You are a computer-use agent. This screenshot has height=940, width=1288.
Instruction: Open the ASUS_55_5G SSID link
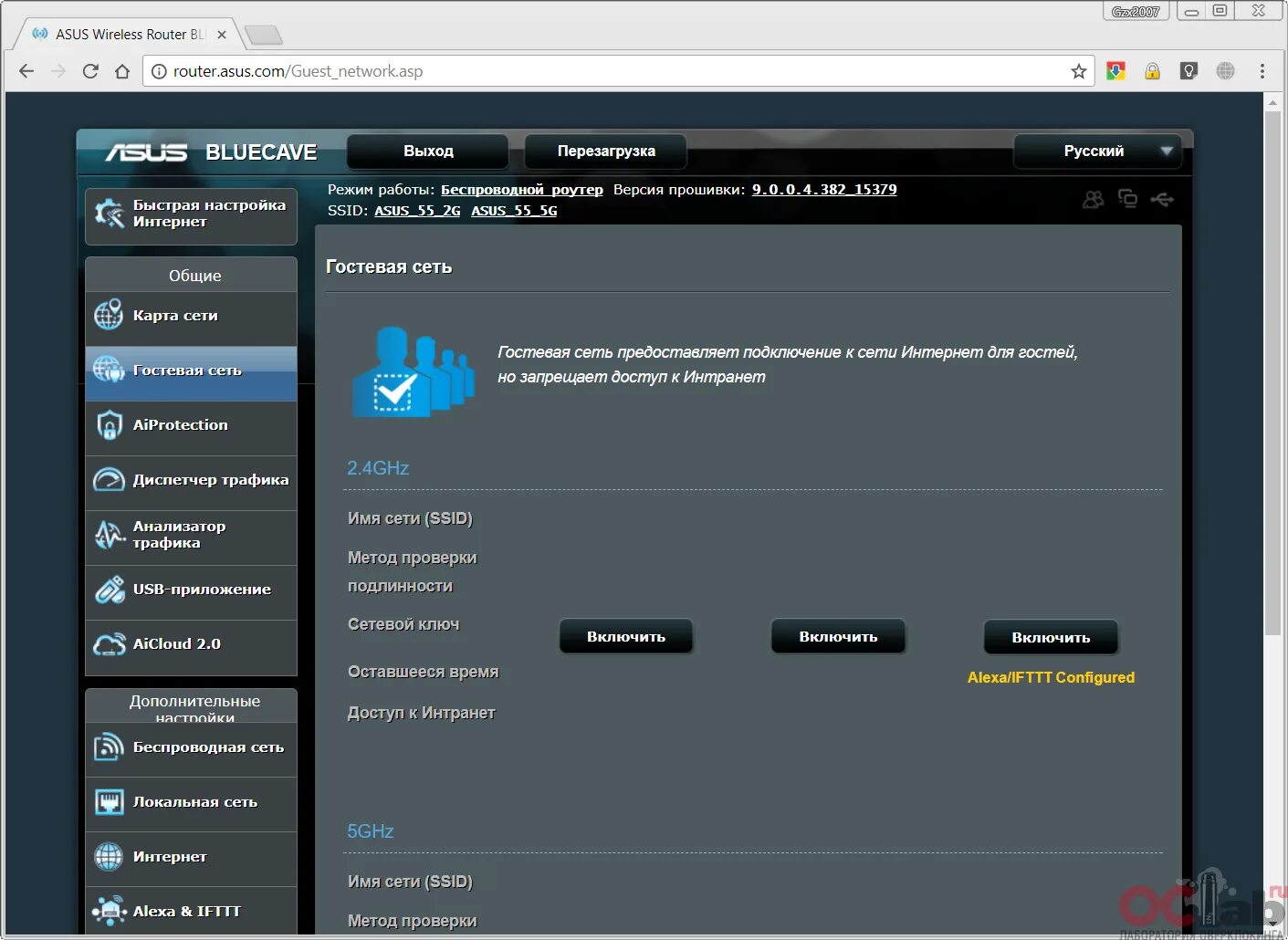[514, 211]
